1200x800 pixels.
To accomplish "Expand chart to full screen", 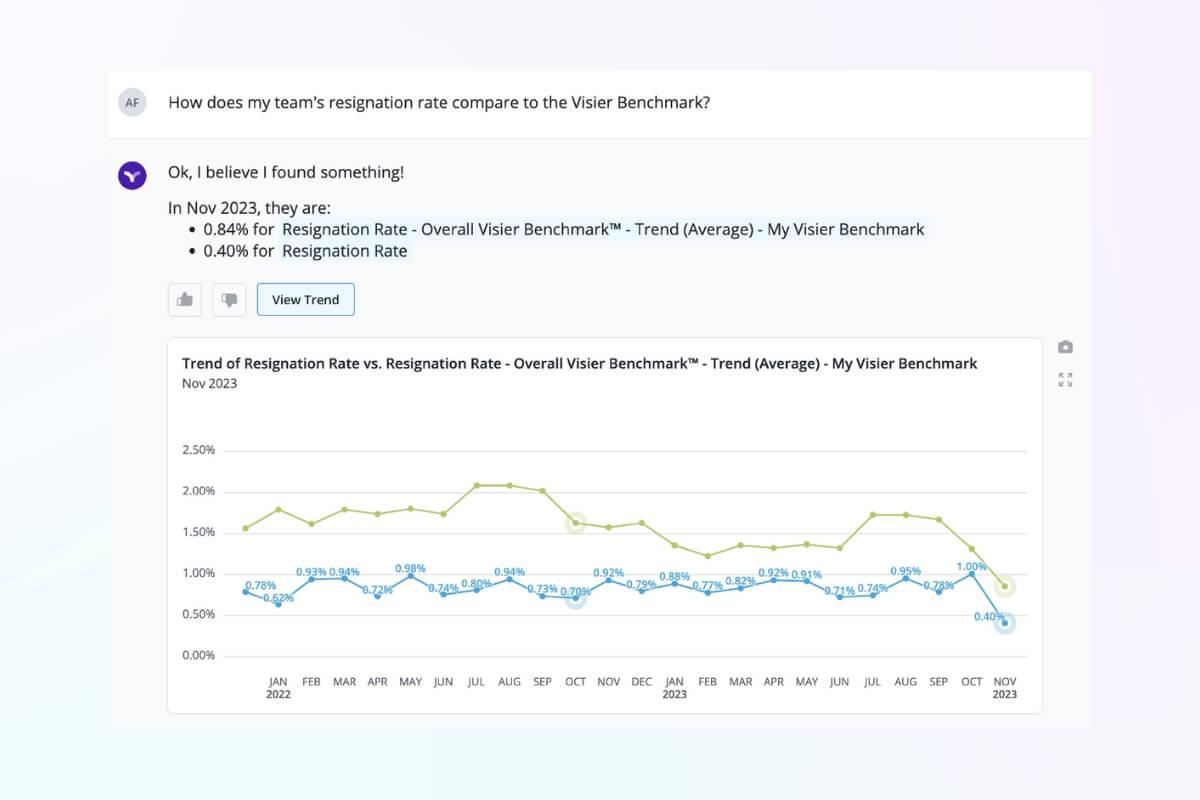I will [x=1065, y=379].
